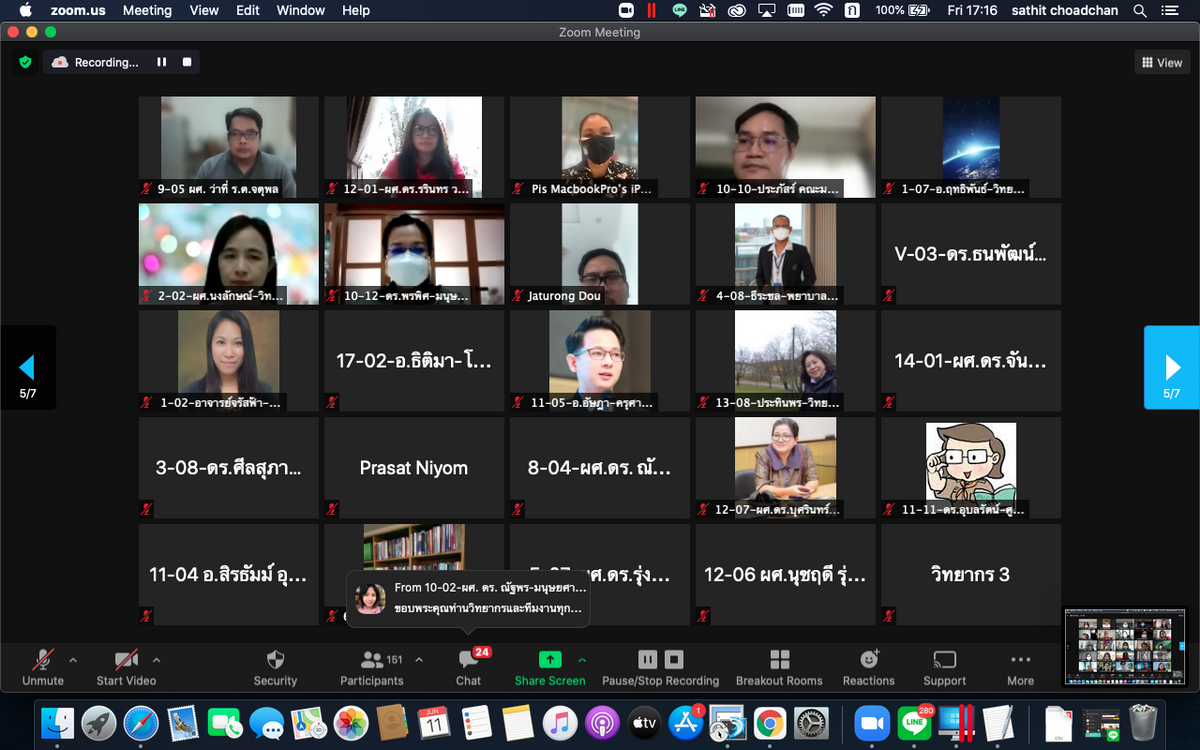The image size is (1200, 750).
Task: Open the Support remote-control menu
Action: pos(944,668)
